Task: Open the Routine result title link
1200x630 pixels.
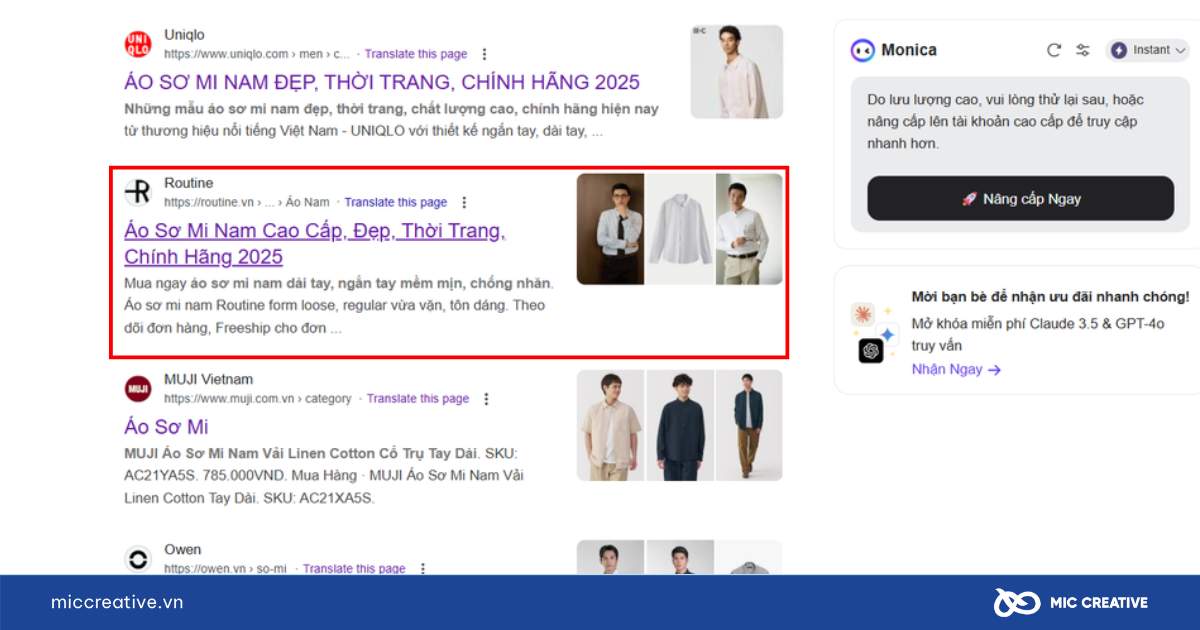Action: pyautogui.click(x=315, y=243)
